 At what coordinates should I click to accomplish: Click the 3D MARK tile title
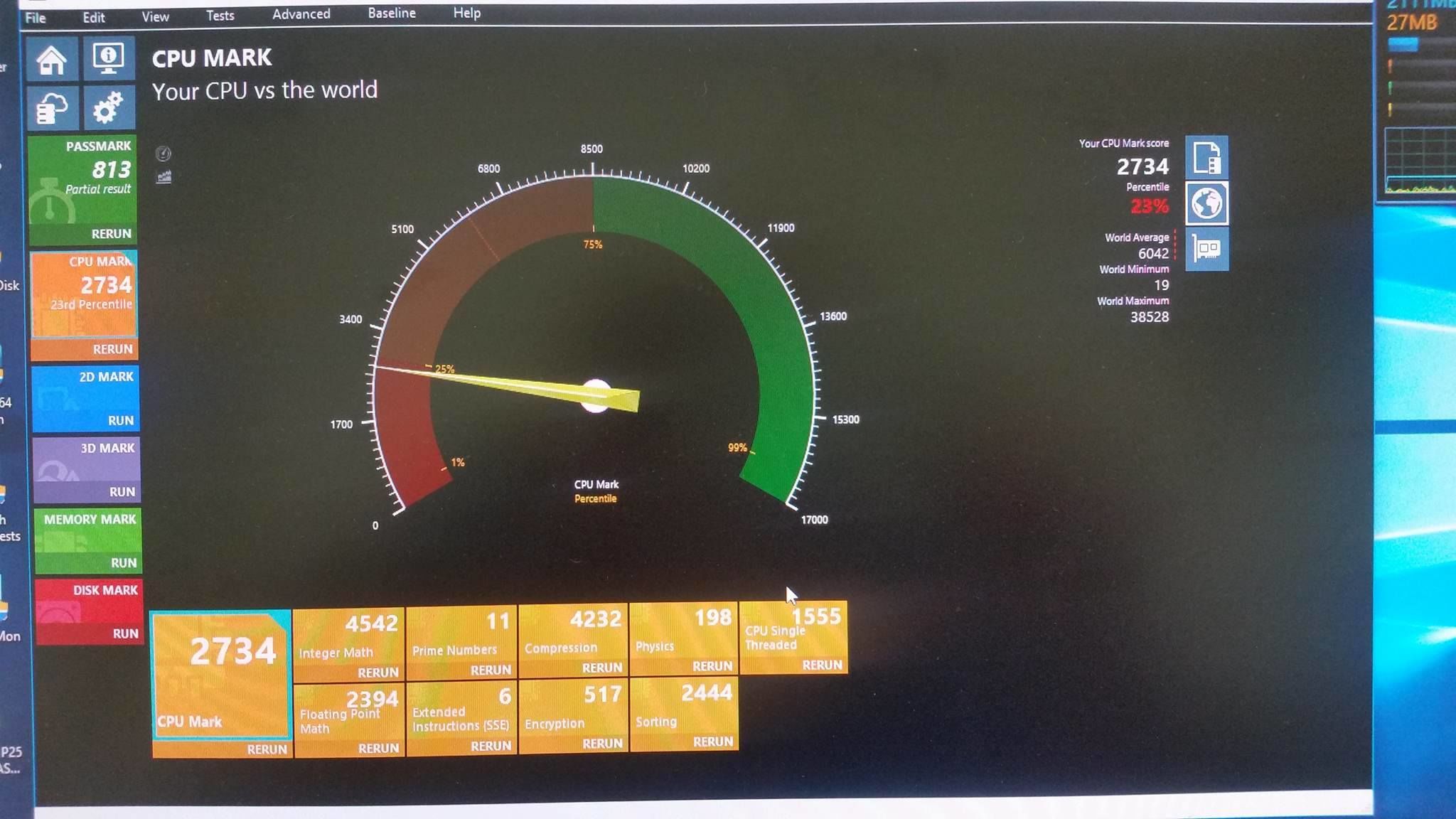[107, 448]
